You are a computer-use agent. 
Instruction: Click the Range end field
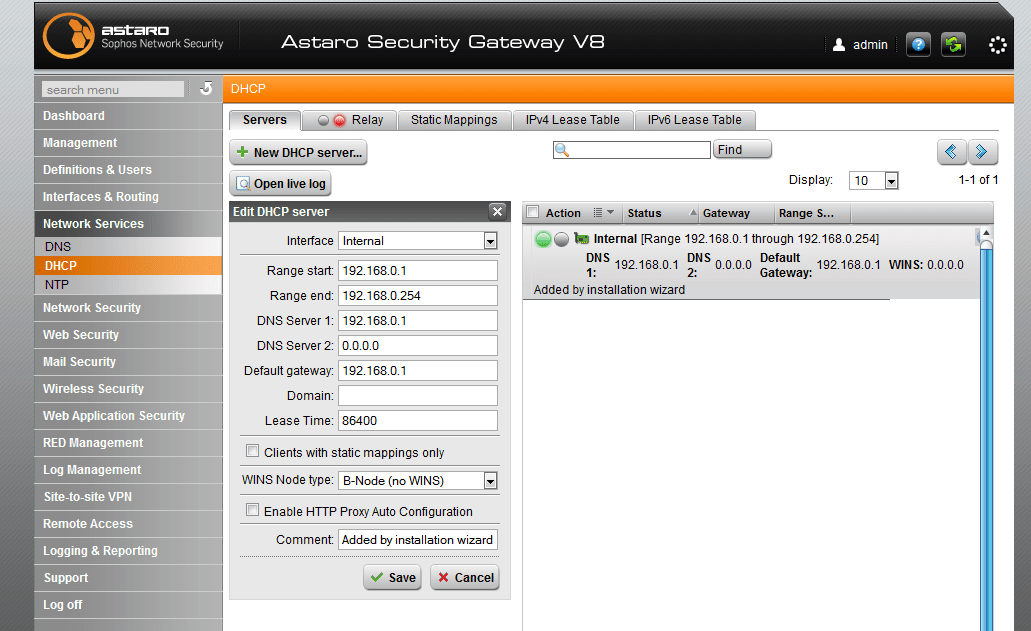(418, 296)
